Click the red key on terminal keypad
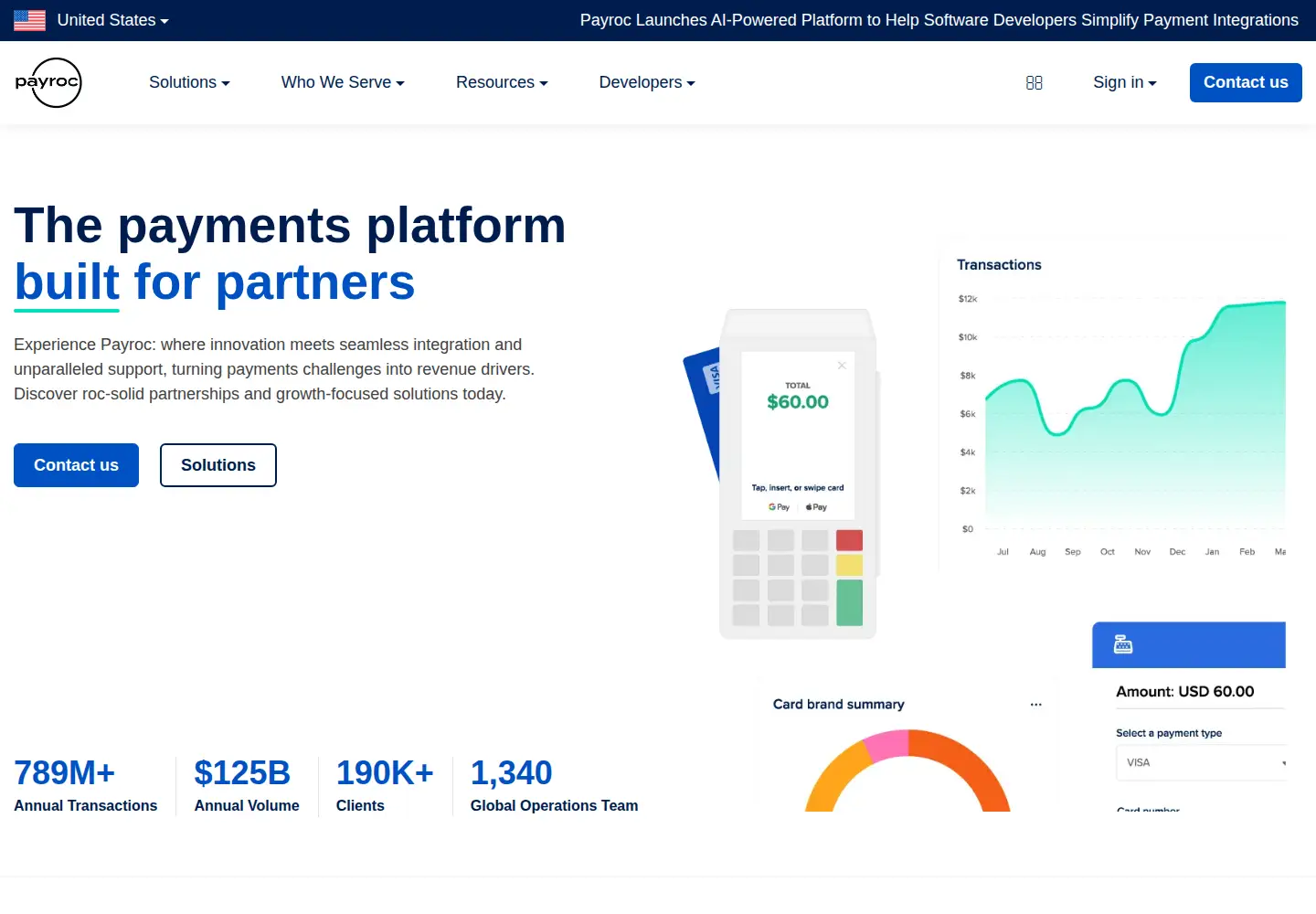Screen dimensions: 1316x914 (x=849, y=540)
